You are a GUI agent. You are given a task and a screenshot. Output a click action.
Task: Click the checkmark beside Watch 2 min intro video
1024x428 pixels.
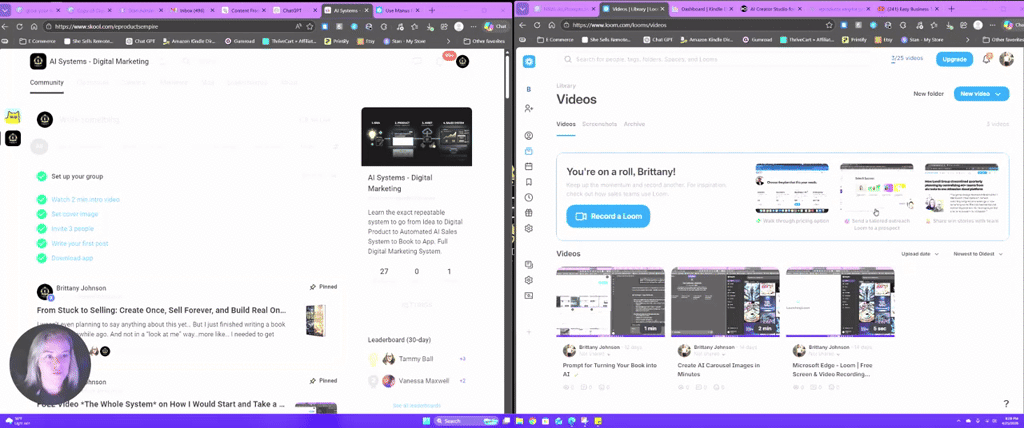[x=42, y=199]
